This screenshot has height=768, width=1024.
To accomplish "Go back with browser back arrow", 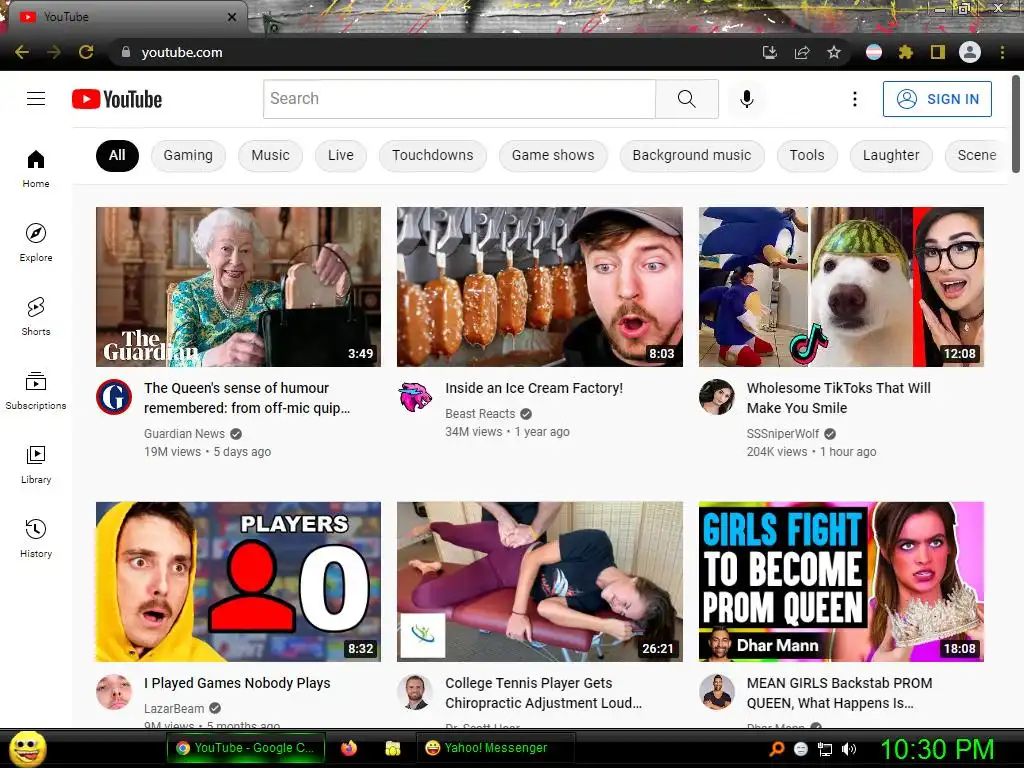I will click(22, 52).
